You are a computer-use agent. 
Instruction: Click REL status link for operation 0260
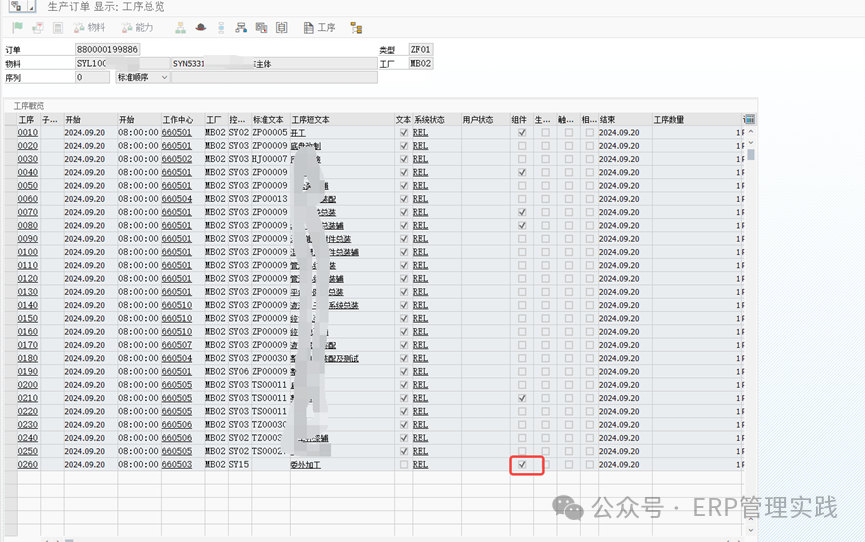pyautogui.click(x=420, y=465)
